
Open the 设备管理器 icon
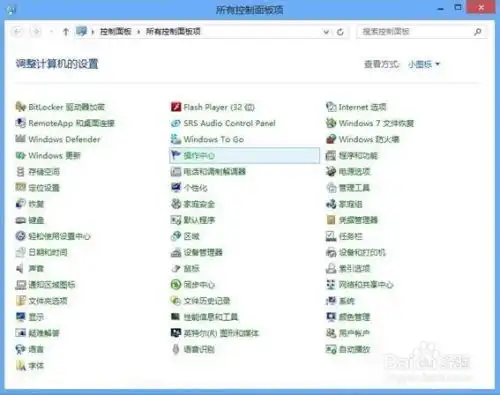(x=176, y=252)
